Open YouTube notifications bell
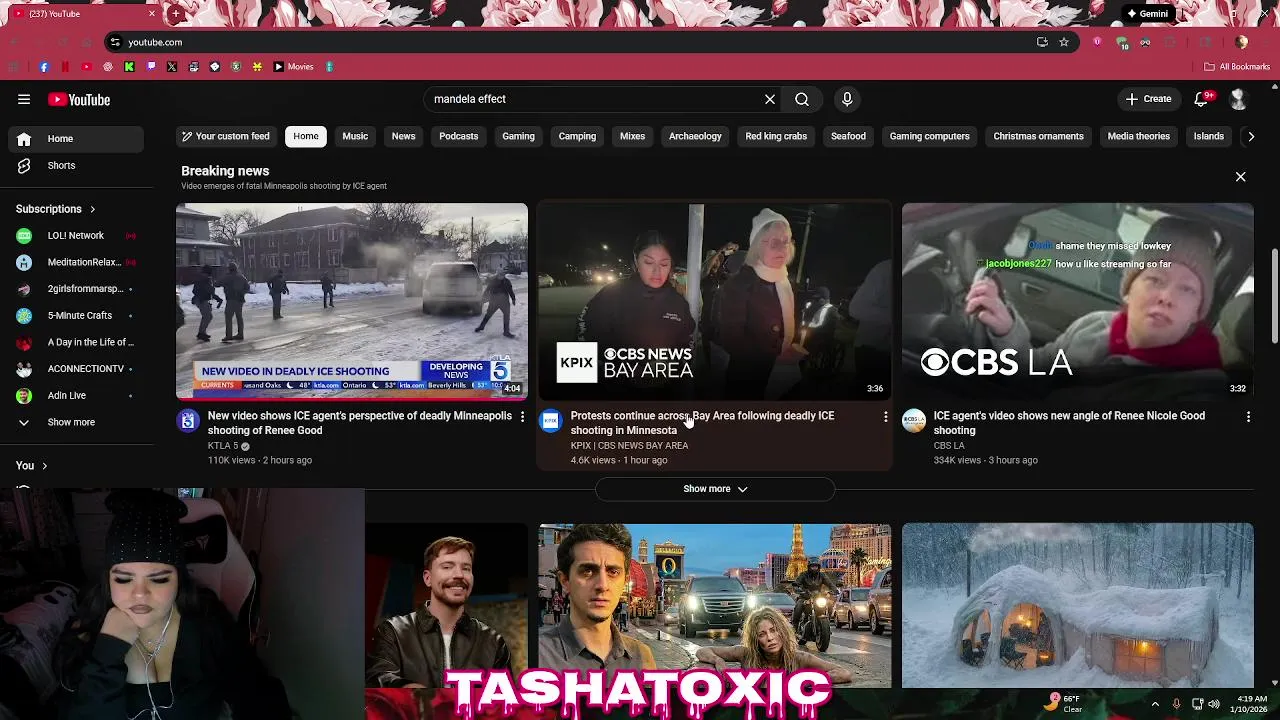 tap(1202, 99)
